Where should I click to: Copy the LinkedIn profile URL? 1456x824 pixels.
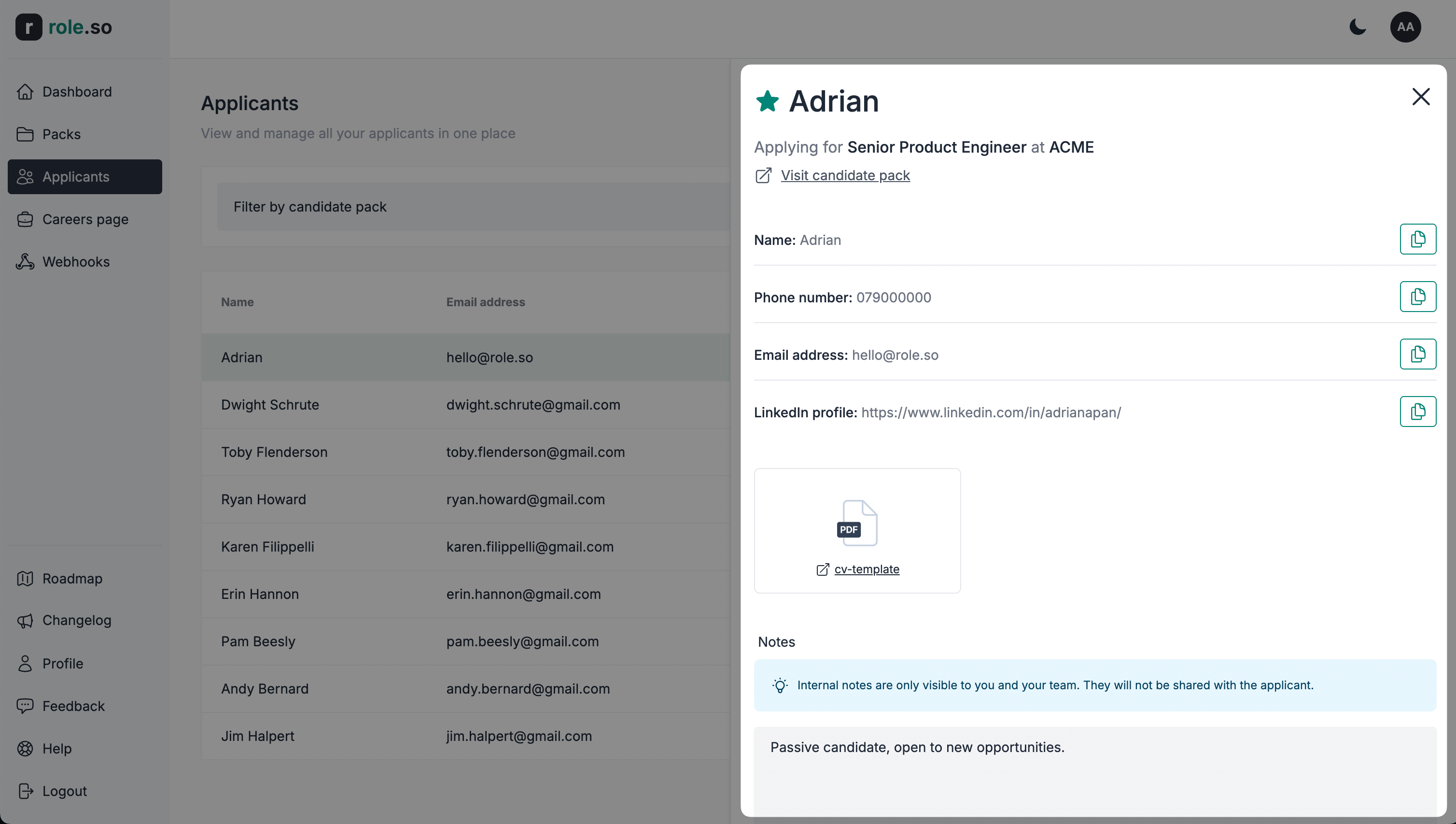1417,412
